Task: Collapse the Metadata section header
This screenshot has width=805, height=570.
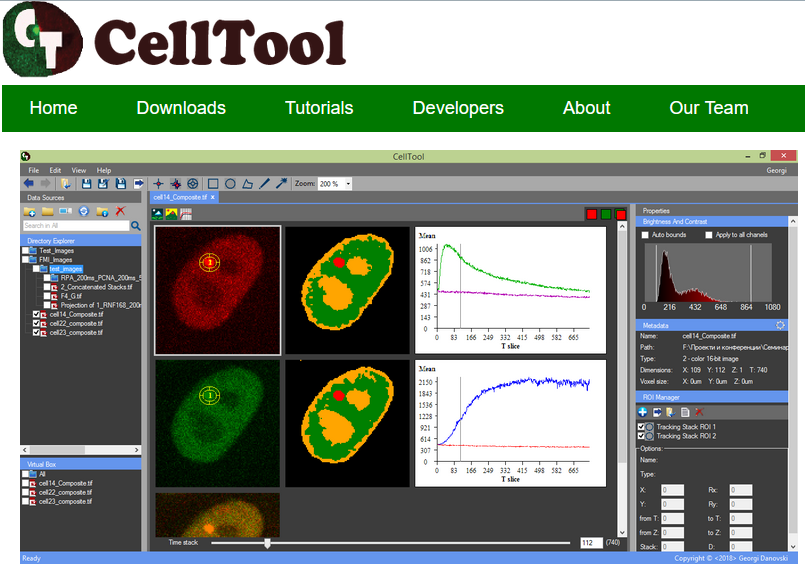Action: coord(711,325)
